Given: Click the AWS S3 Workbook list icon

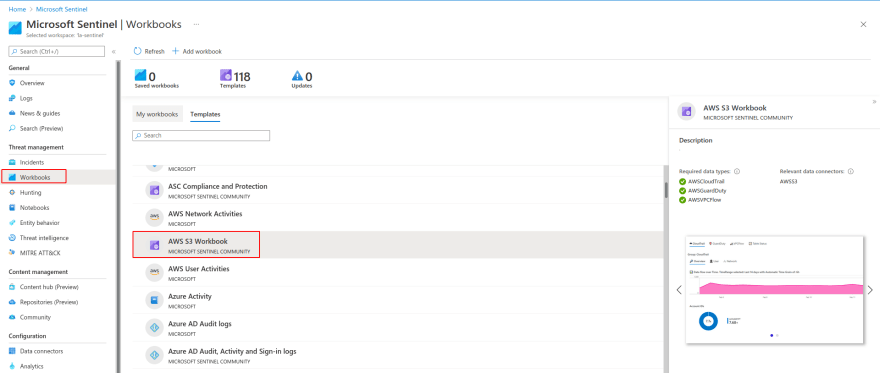Looking at the screenshot, I should 154,245.
